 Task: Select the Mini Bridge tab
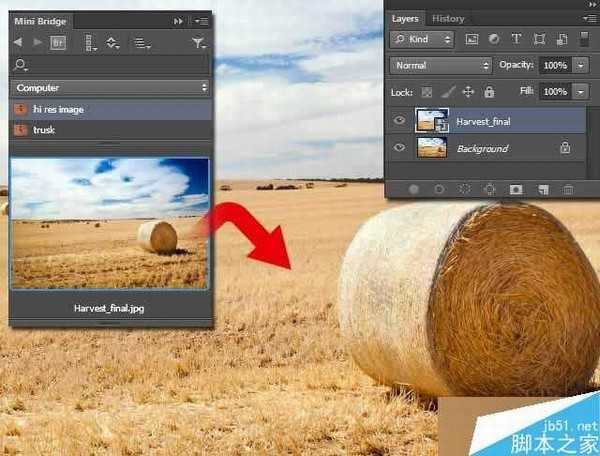[38, 20]
